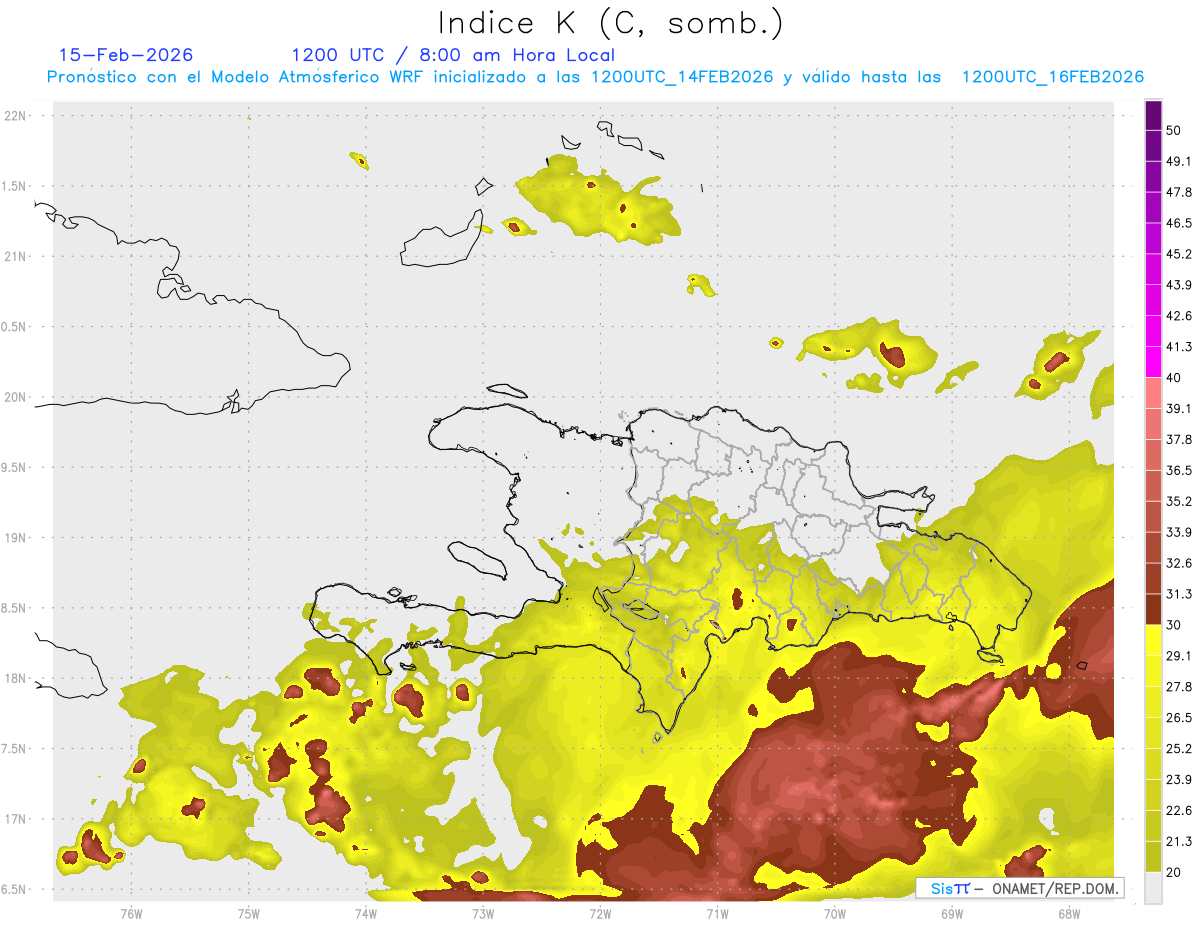
Task: Click the legend value 36.5
Action: (1179, 470)
